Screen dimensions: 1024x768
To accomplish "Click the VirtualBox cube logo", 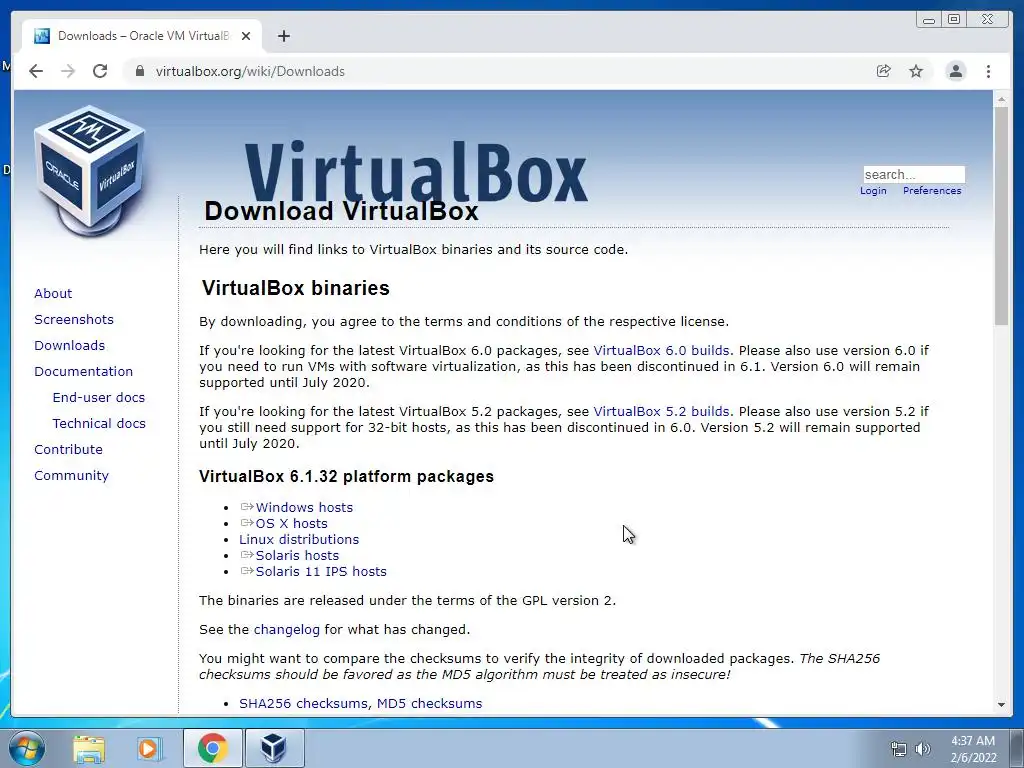I will 89,171.
